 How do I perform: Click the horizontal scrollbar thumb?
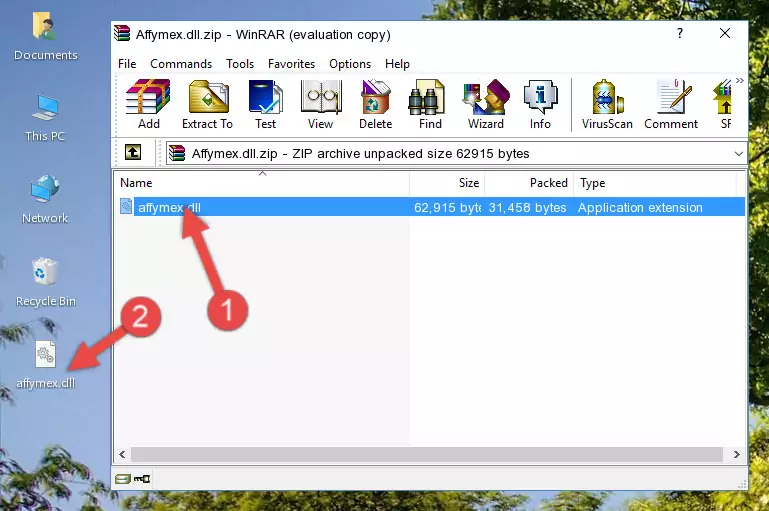tap(427, 454)
